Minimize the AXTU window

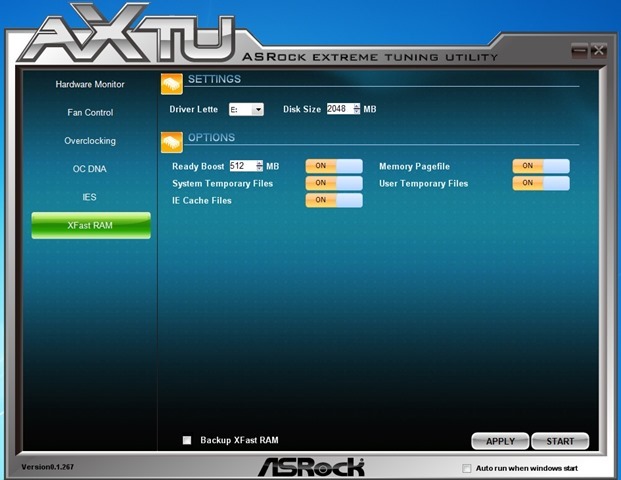click(x=579, y=51)
